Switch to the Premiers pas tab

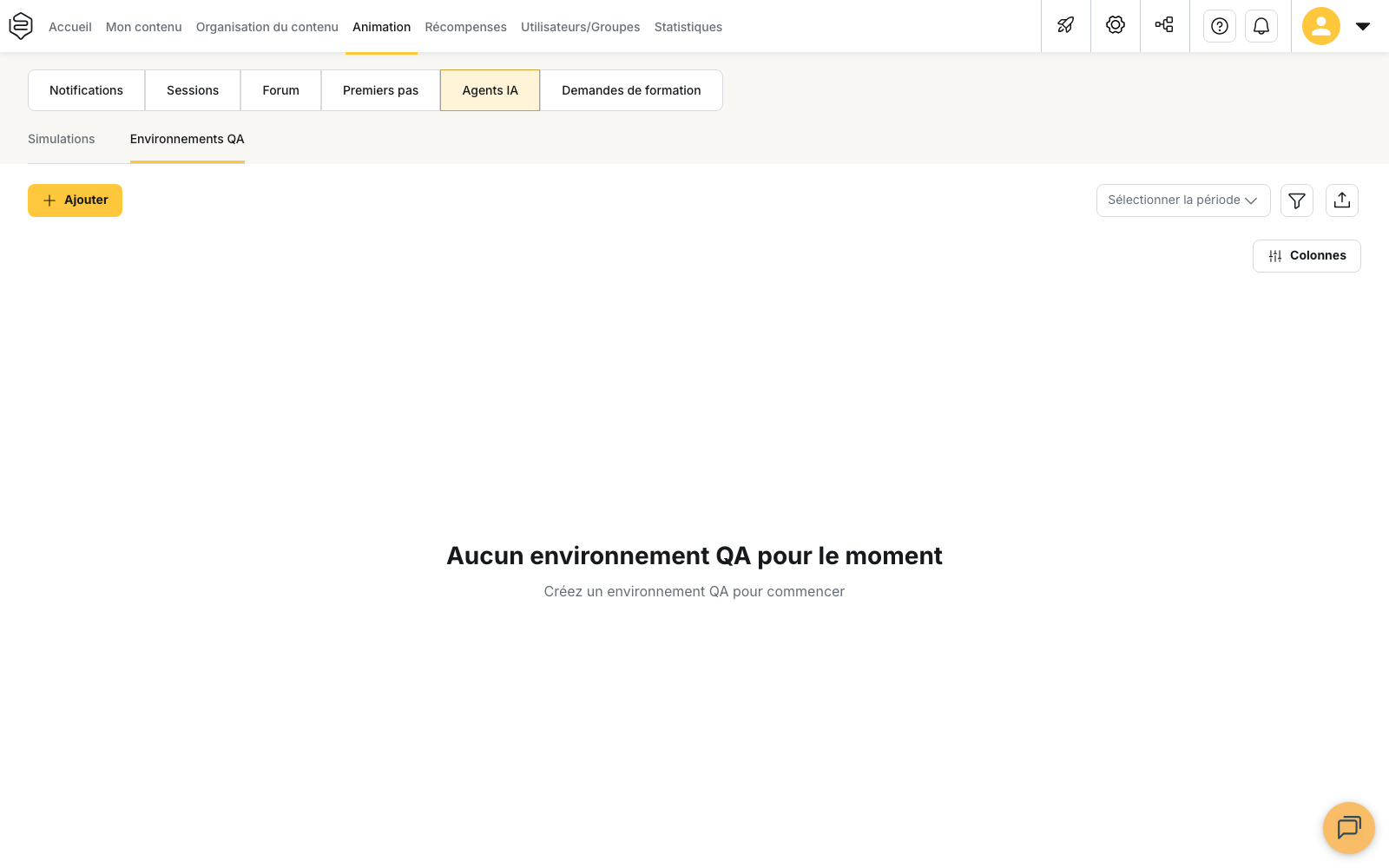tap(381, 90)
